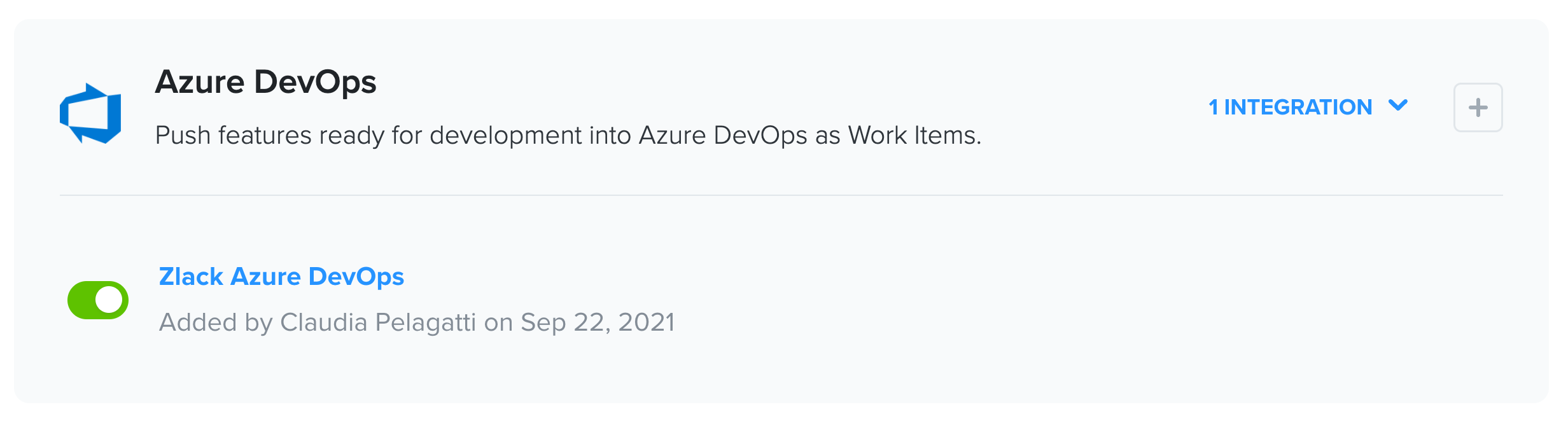Click the plus icon beside 1 Integration
Viewport: 1568px width, 421px height.
coord(1478,107)
